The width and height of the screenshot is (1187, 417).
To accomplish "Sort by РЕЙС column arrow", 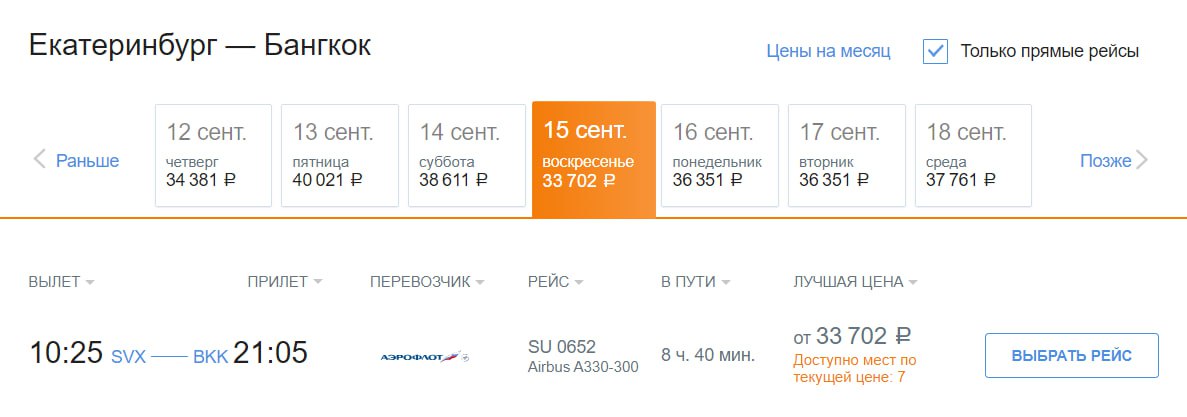I will (x=579, y=283).
